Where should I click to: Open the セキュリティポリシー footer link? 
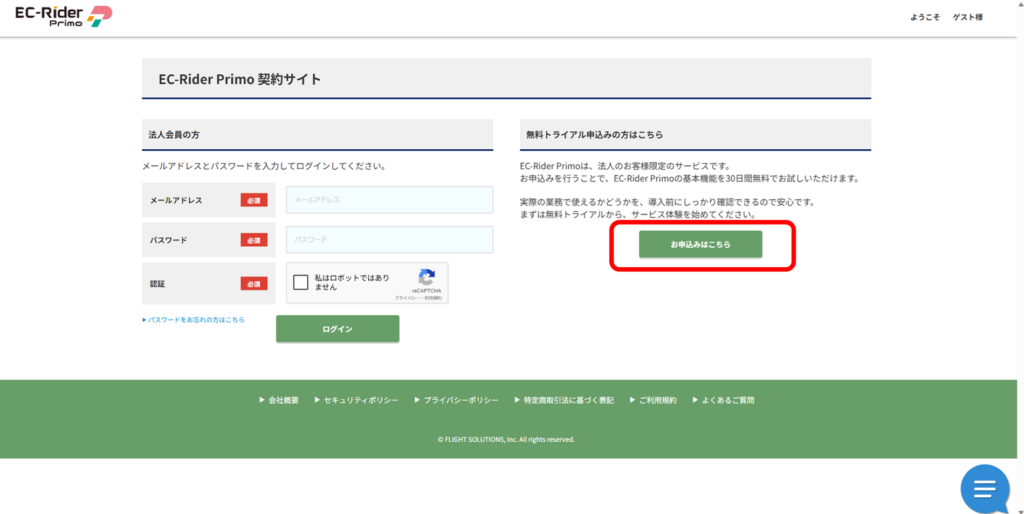360,400
